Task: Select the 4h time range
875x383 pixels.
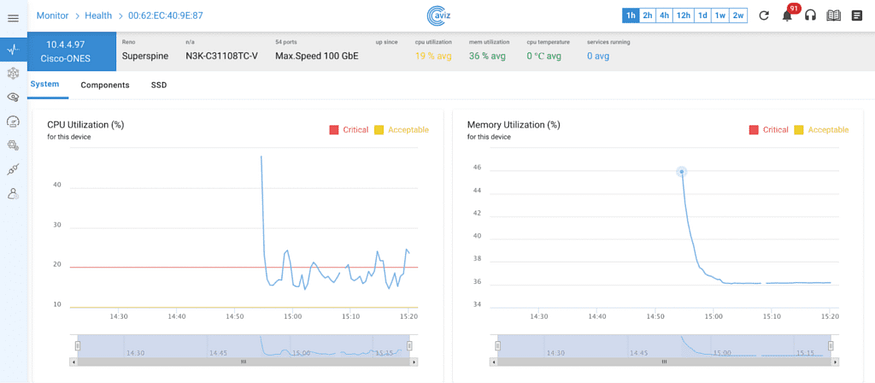Action: coord(664,16)
